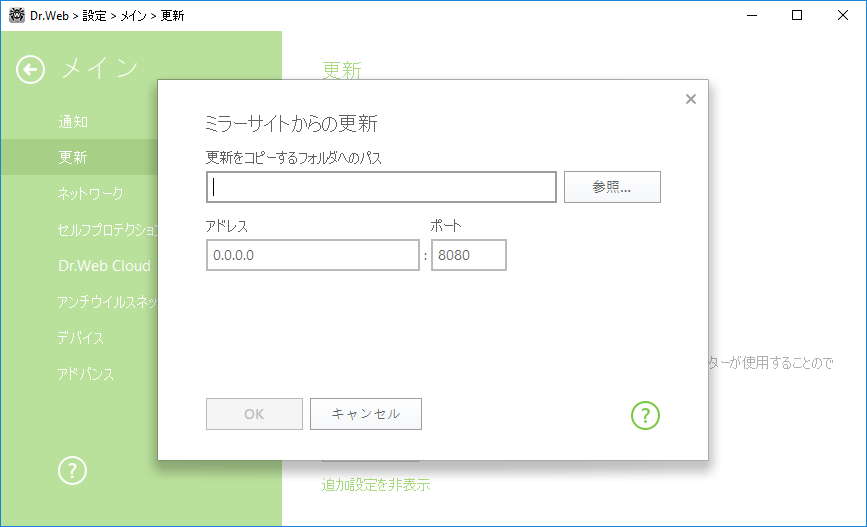
Task: Focus the folder path input field
Action: 381,187
